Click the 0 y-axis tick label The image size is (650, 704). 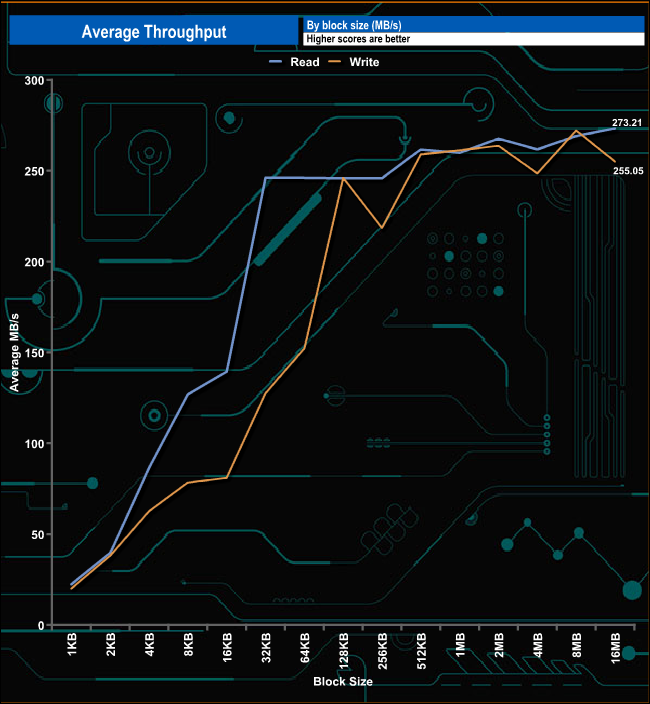41,625
